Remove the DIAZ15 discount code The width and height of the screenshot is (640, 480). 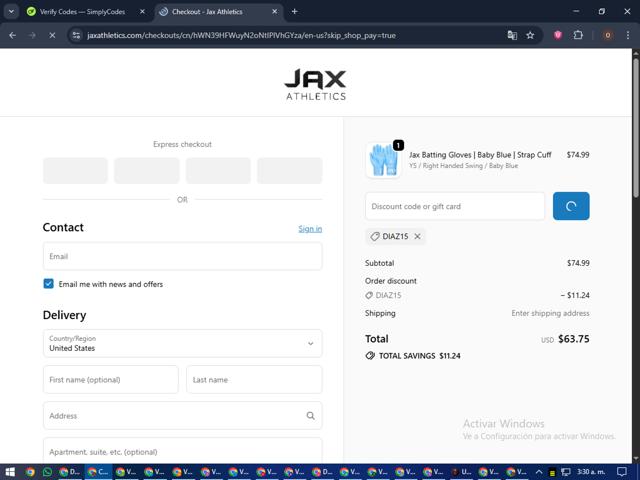[x=418, y=236]
